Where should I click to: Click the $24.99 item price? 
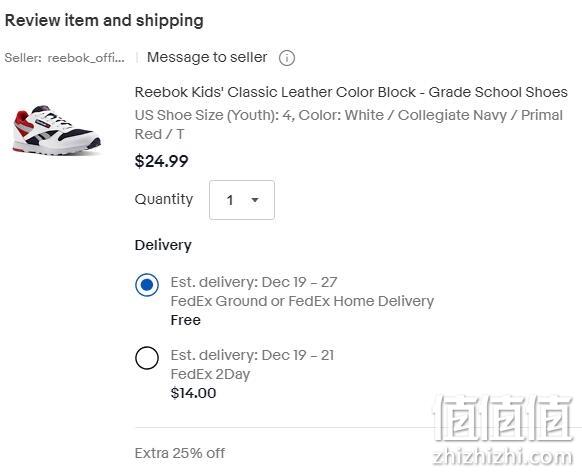tap(161, 161)
